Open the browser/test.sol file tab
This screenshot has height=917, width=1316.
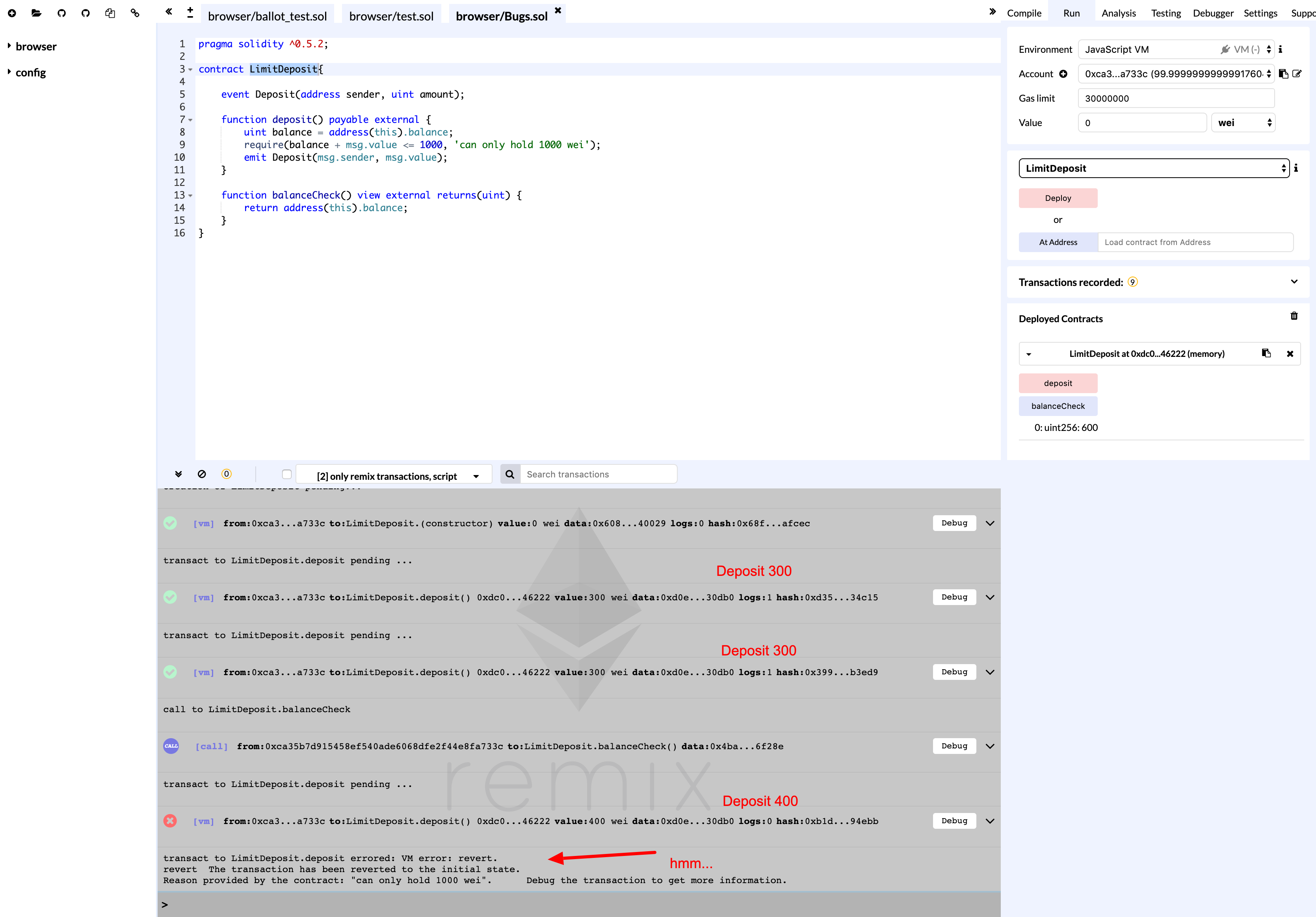[x=392, y=16]
